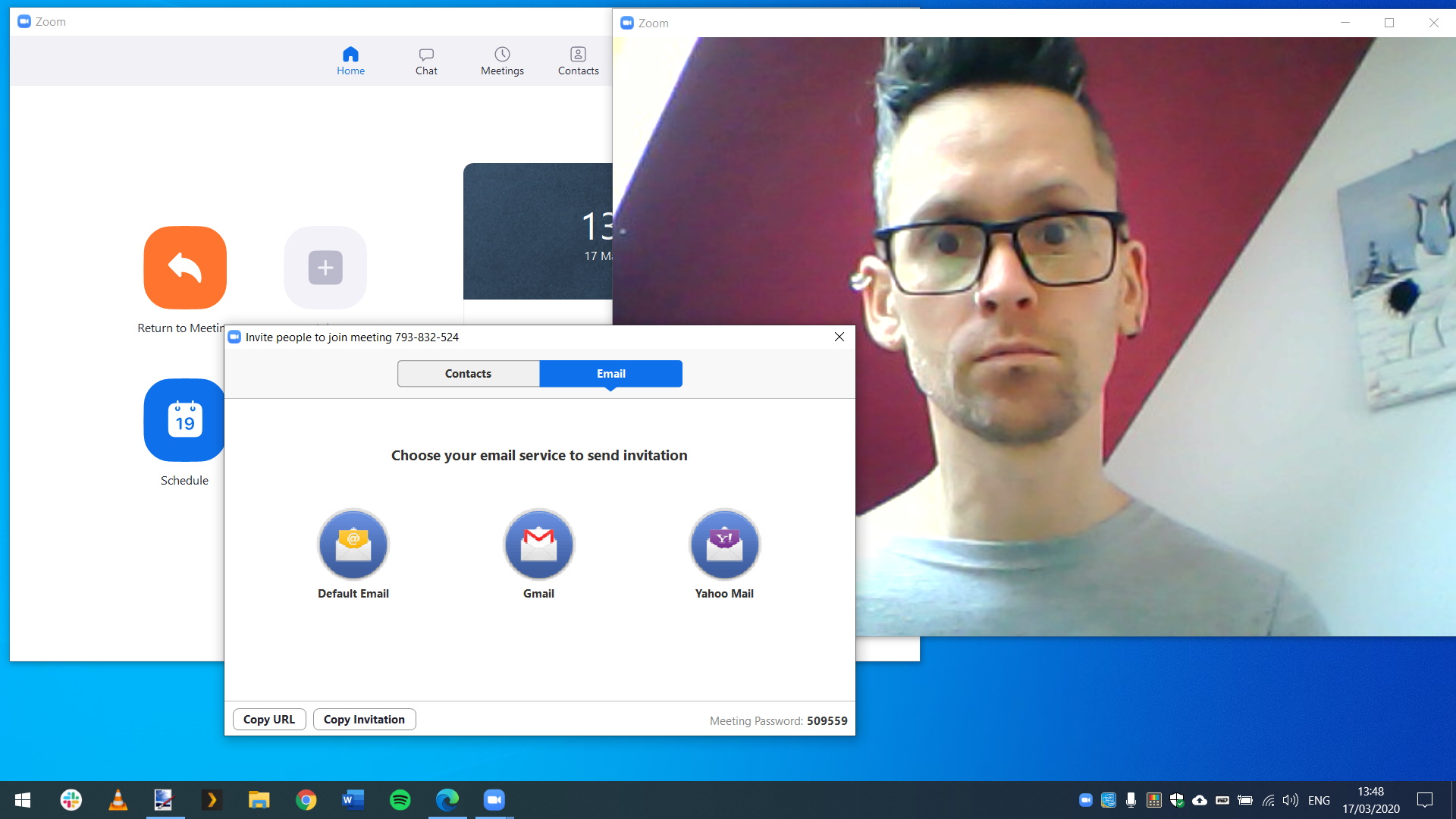The width and height of the screenshot is (1456, 819).
Task: Open Slack from the taskbar
Action: 71,800
